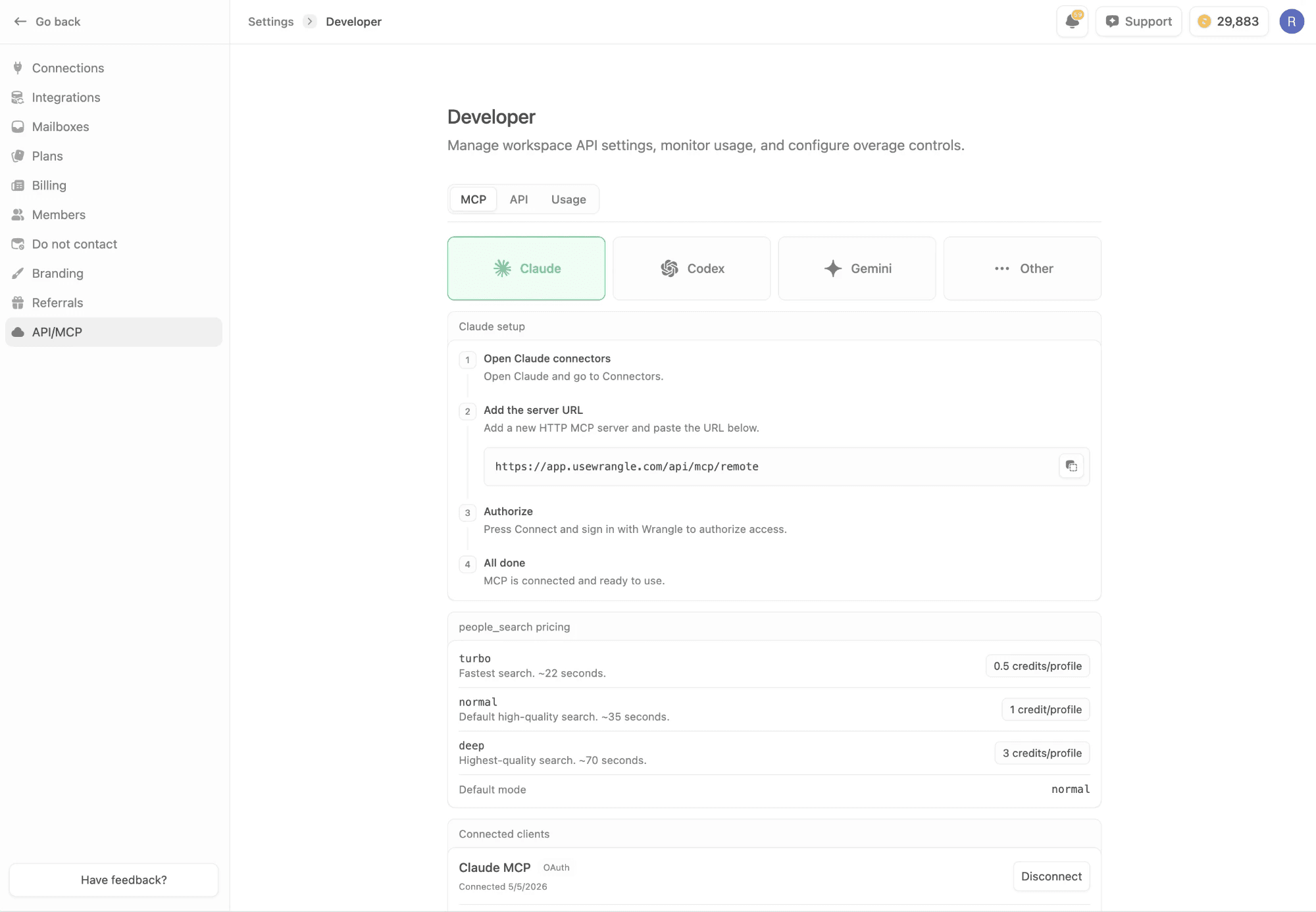The width and height of the screenshot is (1316, 912).
Task: Click the Developer breadcrumb text
Action: pos(353,22)
